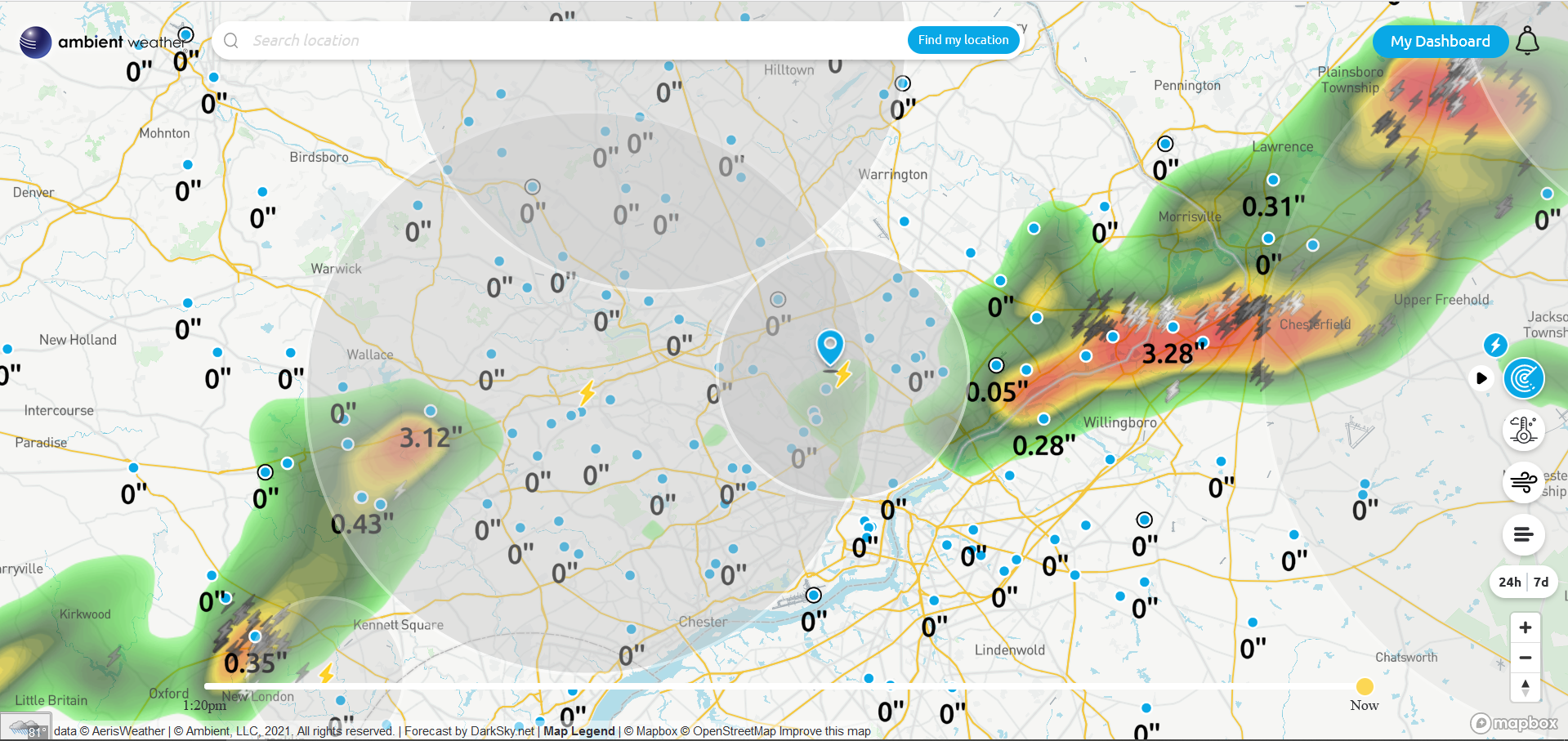Click the Now marker on timeline

click(x=1364, y=686)
